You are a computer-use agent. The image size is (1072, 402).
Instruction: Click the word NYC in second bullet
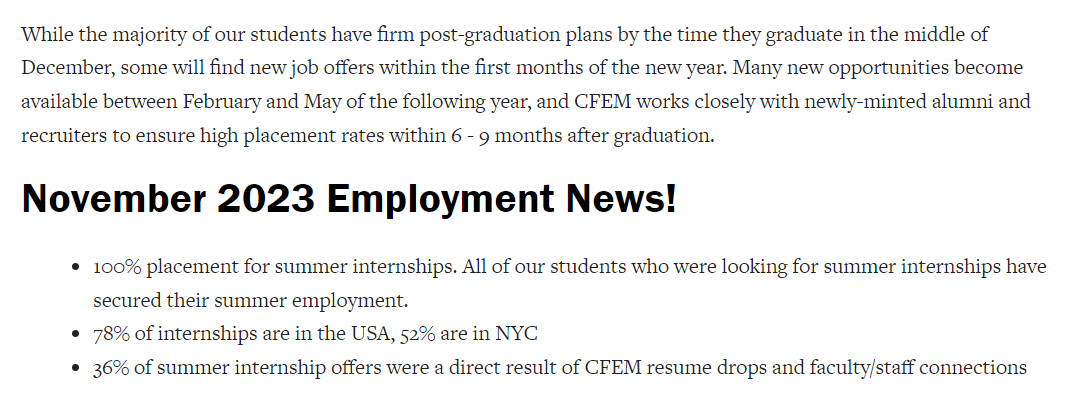click(516, 334)
